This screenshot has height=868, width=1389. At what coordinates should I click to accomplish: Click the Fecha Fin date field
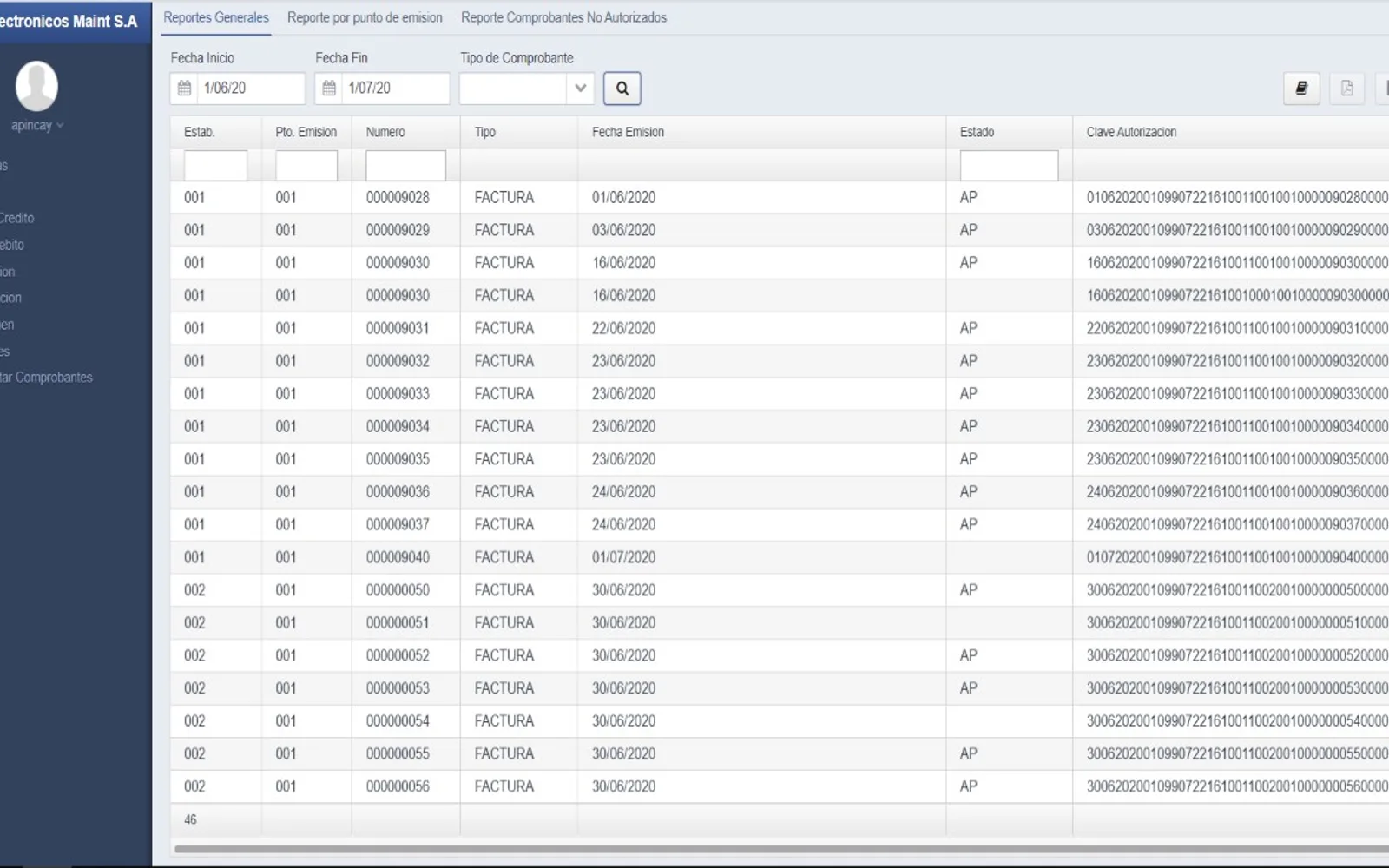[x=395, y=88]
